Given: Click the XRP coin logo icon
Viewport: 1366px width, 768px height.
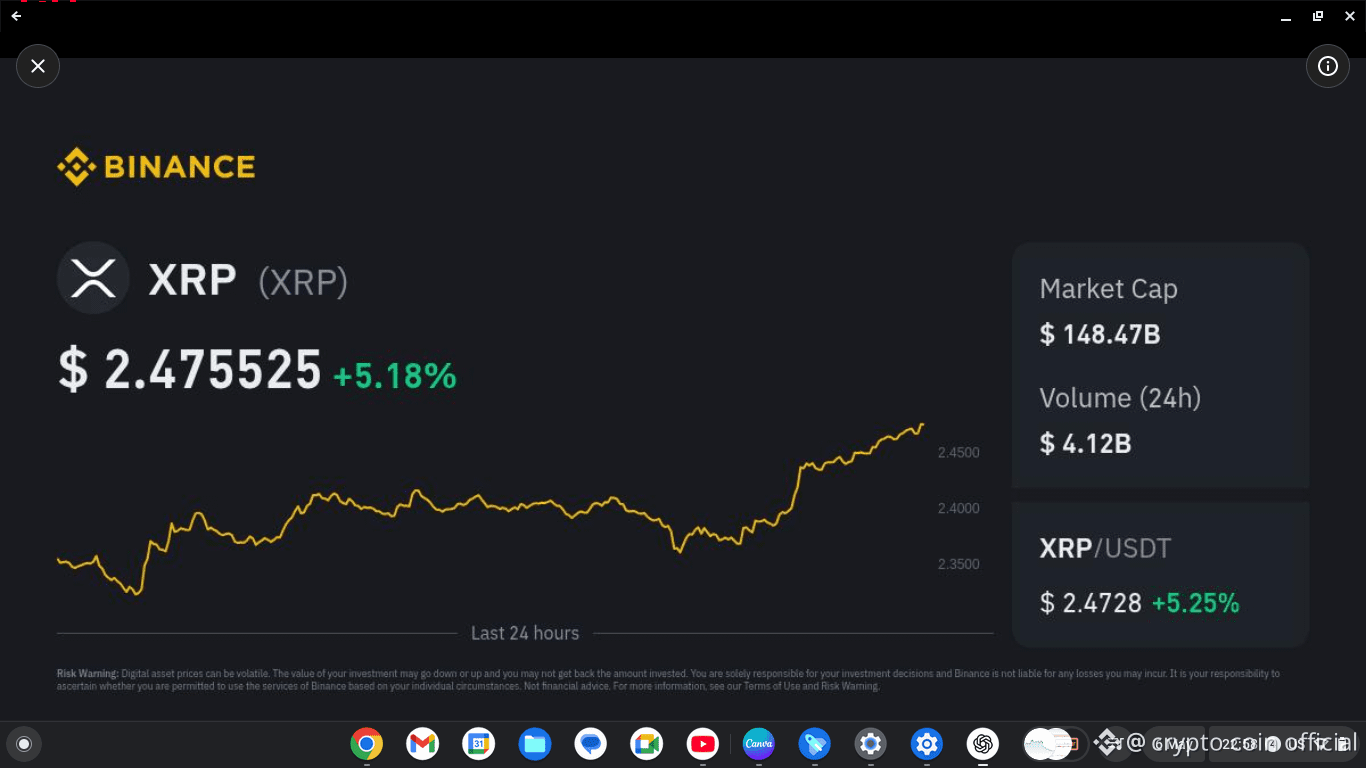Looking at the screenshot, I should pos(93,278).
